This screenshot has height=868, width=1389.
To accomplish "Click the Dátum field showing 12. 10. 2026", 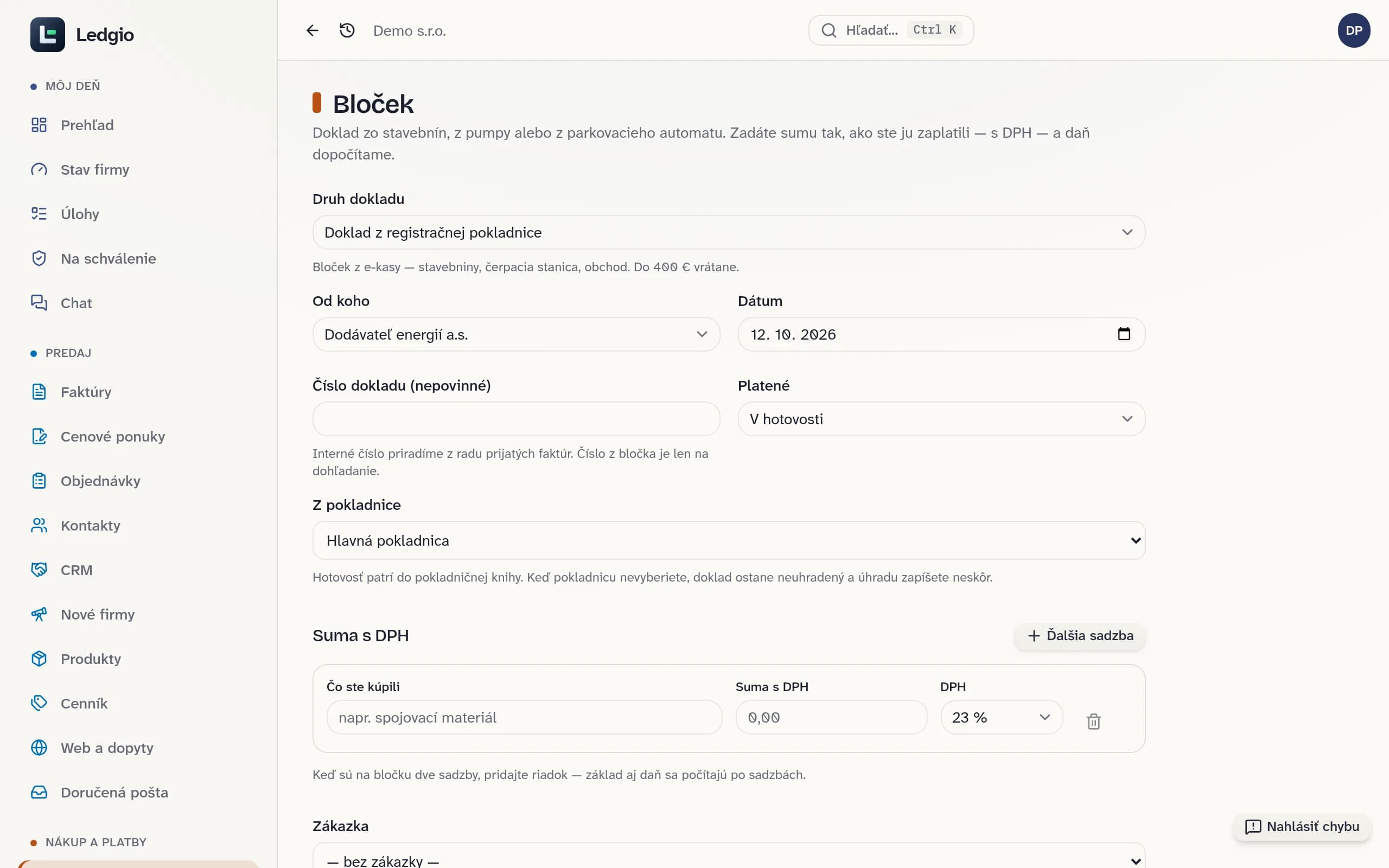I will [x=941, y=334].
